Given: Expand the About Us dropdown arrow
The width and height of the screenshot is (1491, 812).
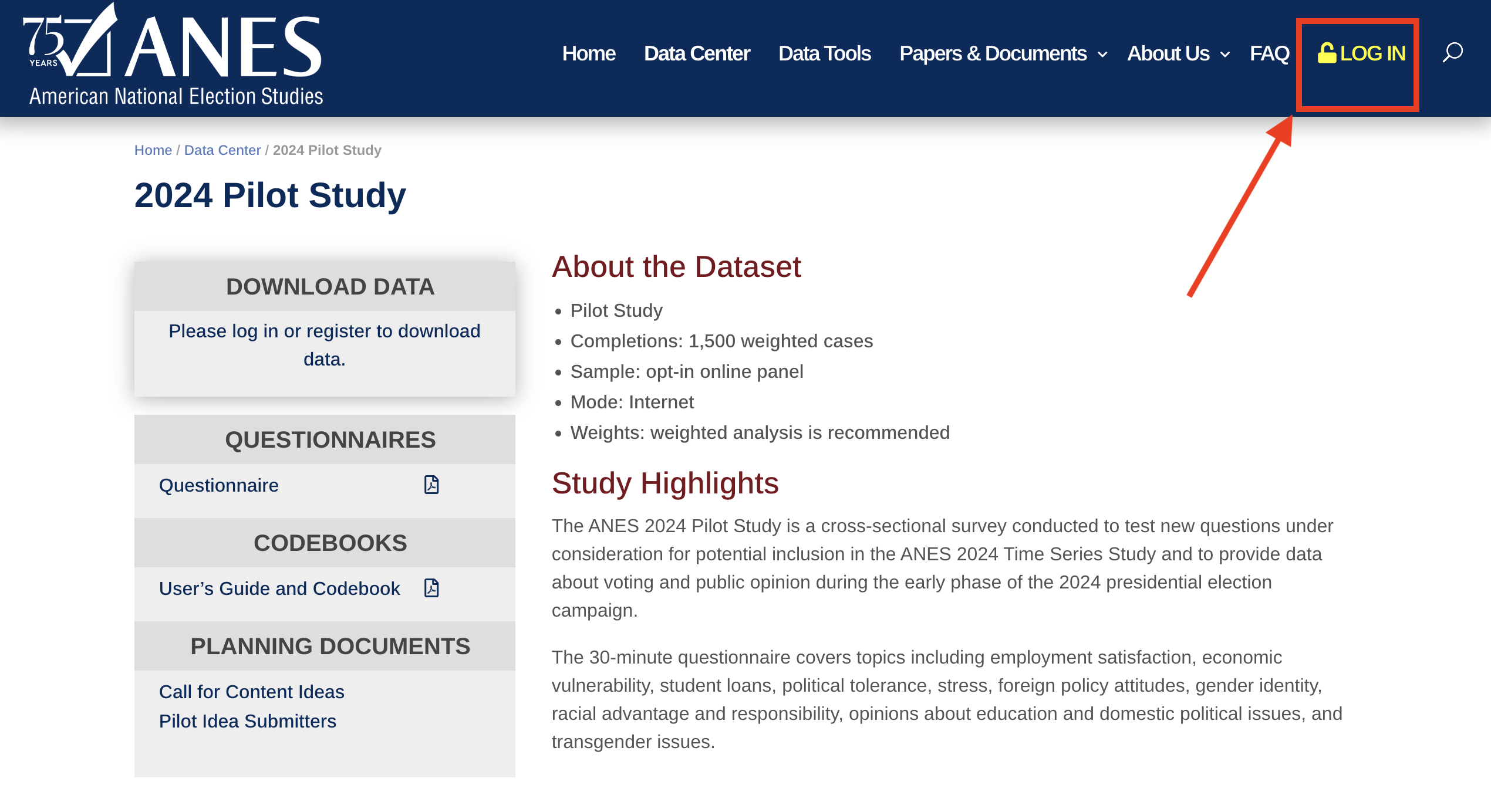Looking at the screenshot, I should click(1225, 55).
